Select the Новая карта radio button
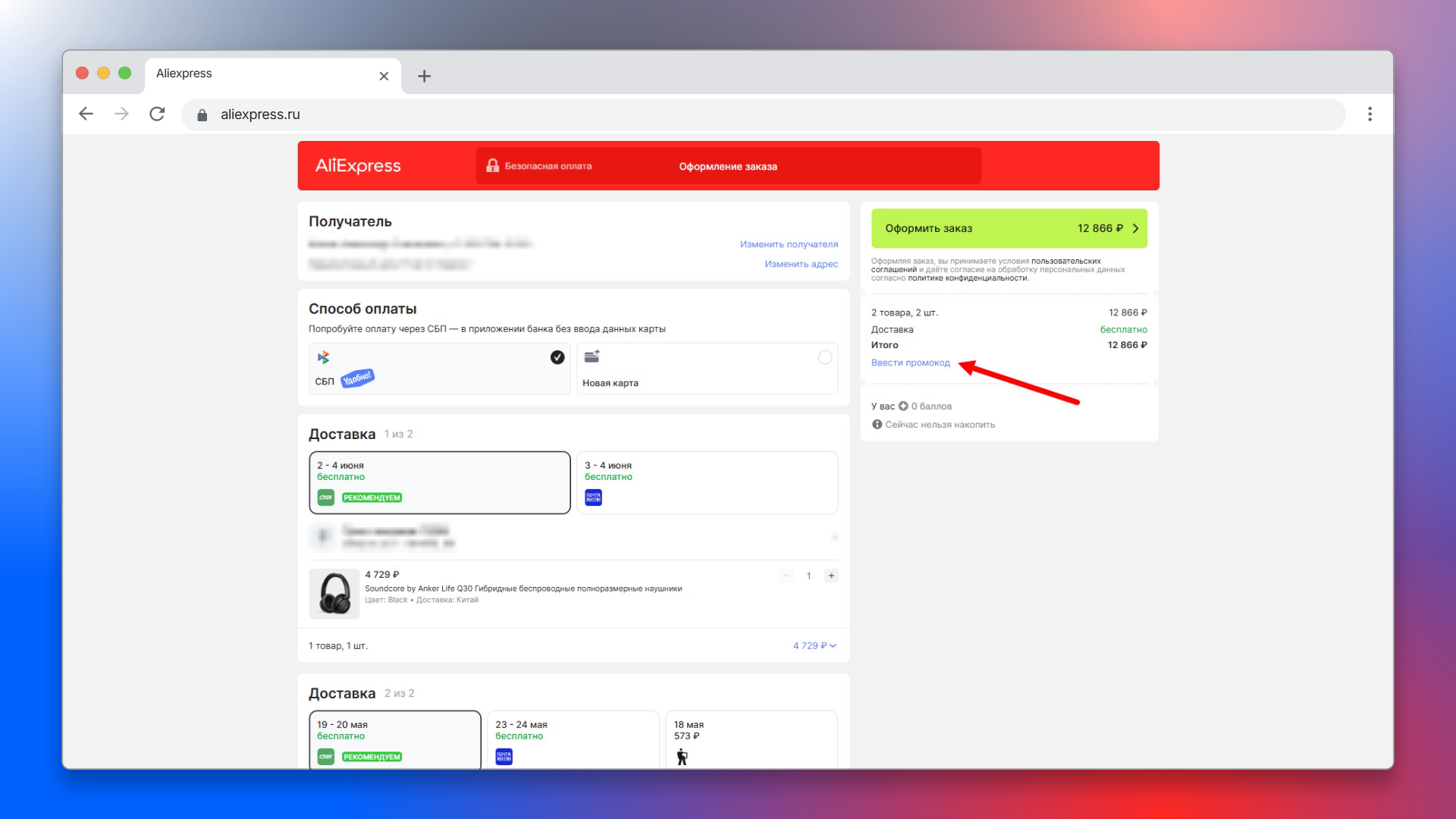Image resolution: width=1456 pixels, height=819 pixels. click(x=825, y=357)
